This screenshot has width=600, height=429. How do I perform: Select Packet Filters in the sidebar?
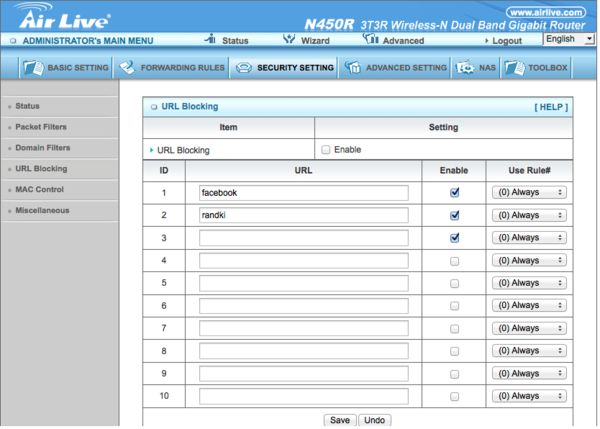[41, 127]
